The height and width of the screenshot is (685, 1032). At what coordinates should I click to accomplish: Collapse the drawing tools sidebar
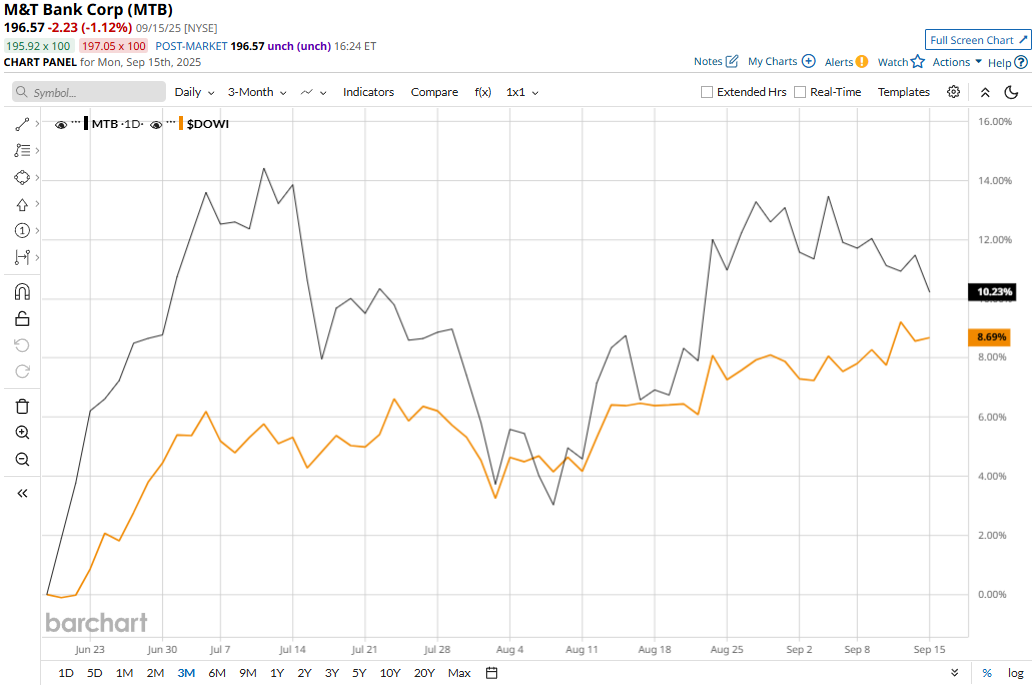pyautogui.click(x=22, y=494)
